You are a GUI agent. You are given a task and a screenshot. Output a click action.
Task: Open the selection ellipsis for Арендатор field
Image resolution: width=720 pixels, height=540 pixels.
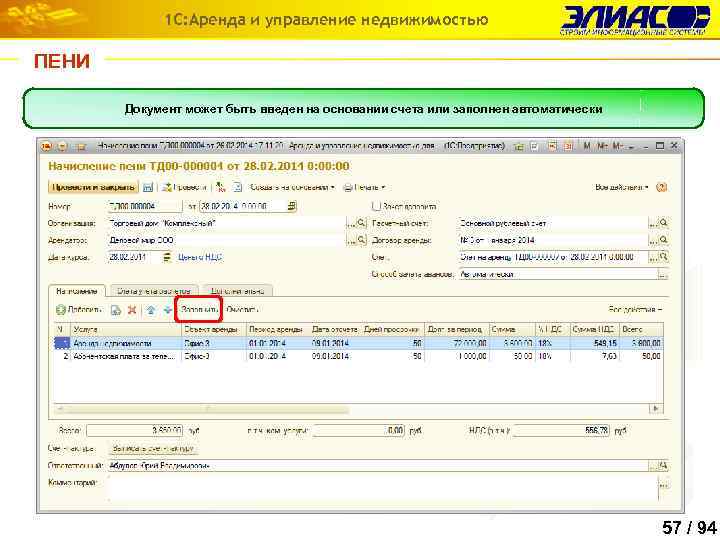(x=351, y=241)
